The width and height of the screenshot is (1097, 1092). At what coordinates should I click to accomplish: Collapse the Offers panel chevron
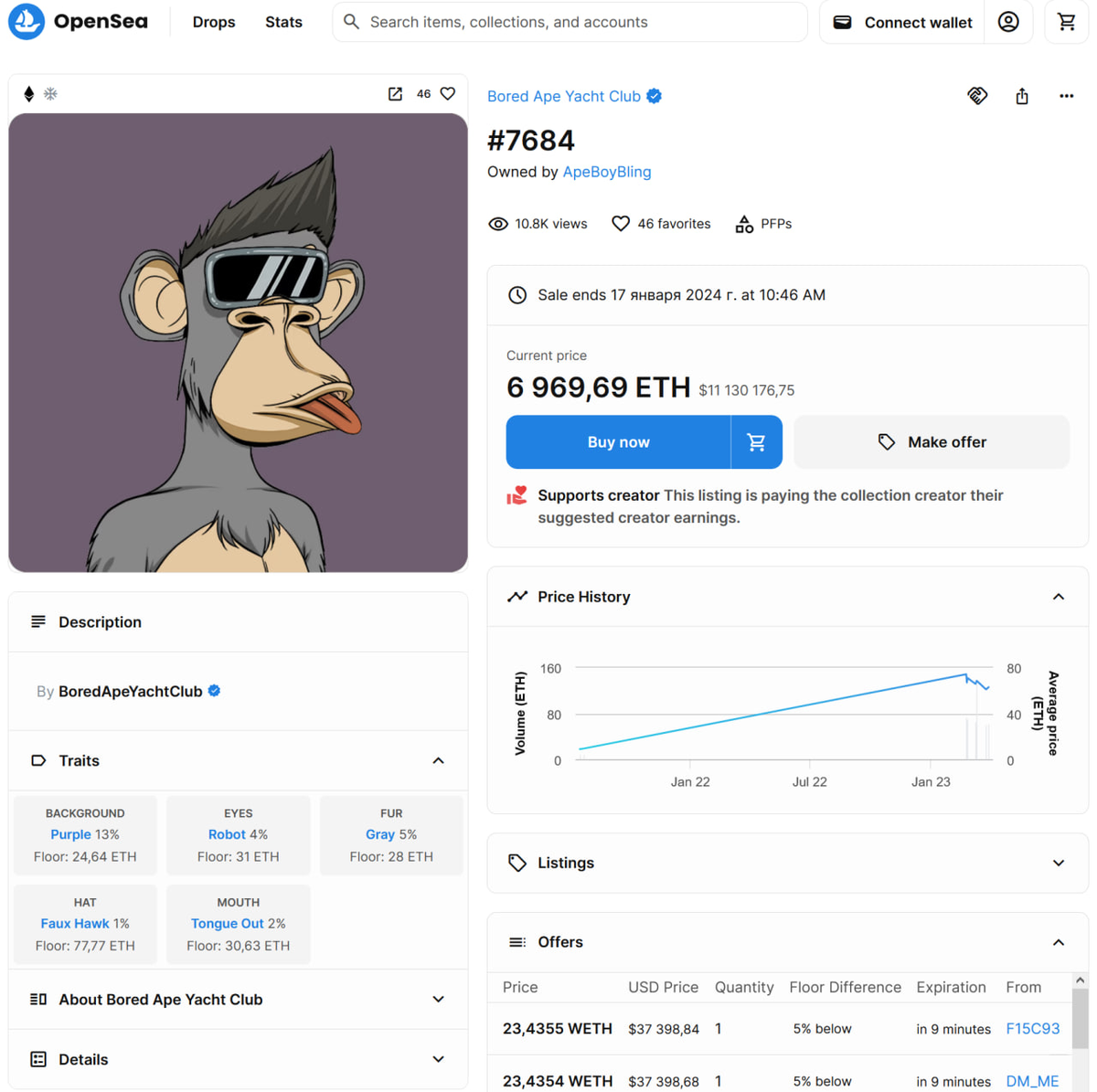[1059, 942]
